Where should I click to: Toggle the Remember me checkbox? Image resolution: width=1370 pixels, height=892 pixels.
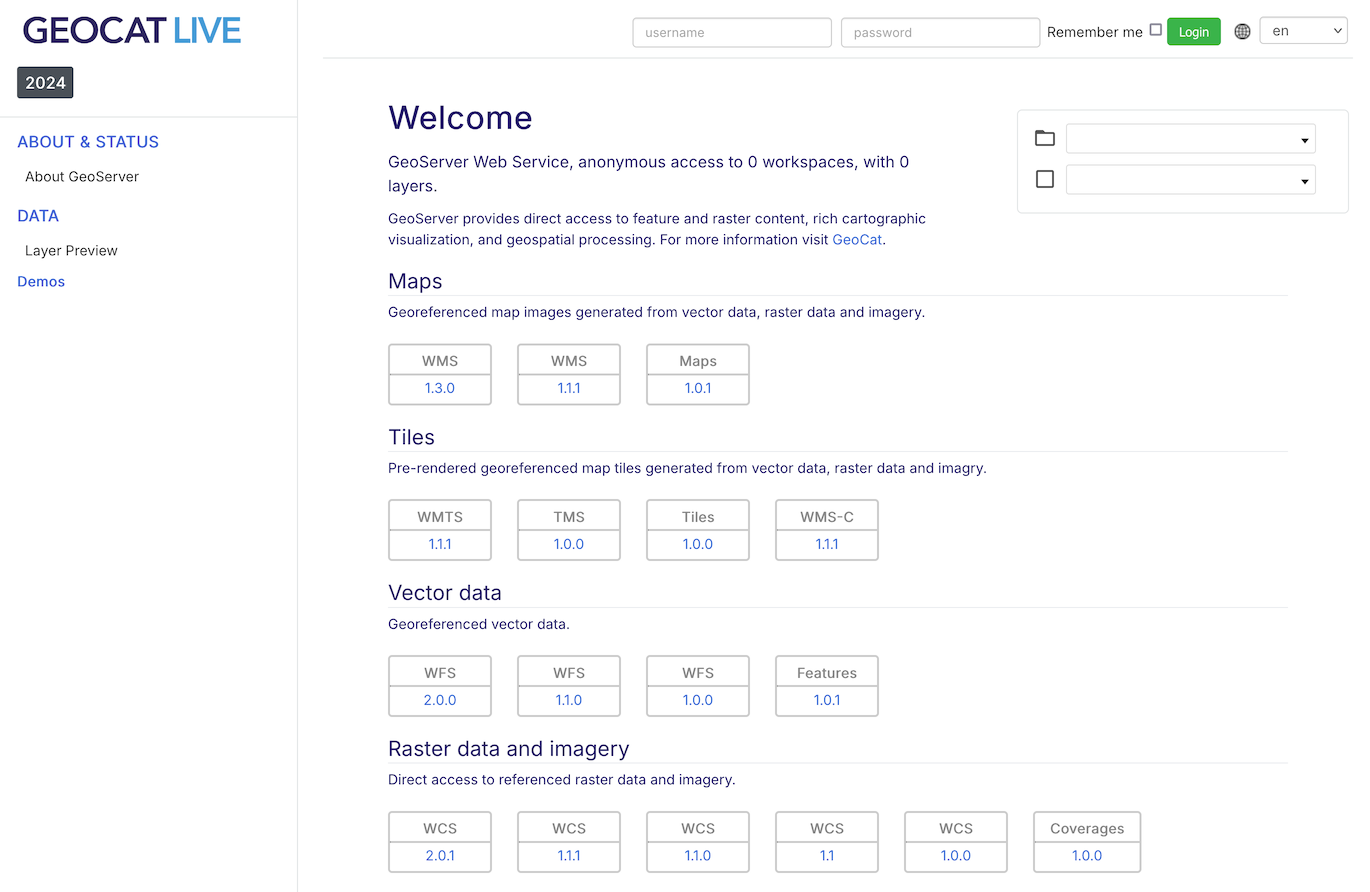[1155, 30]
